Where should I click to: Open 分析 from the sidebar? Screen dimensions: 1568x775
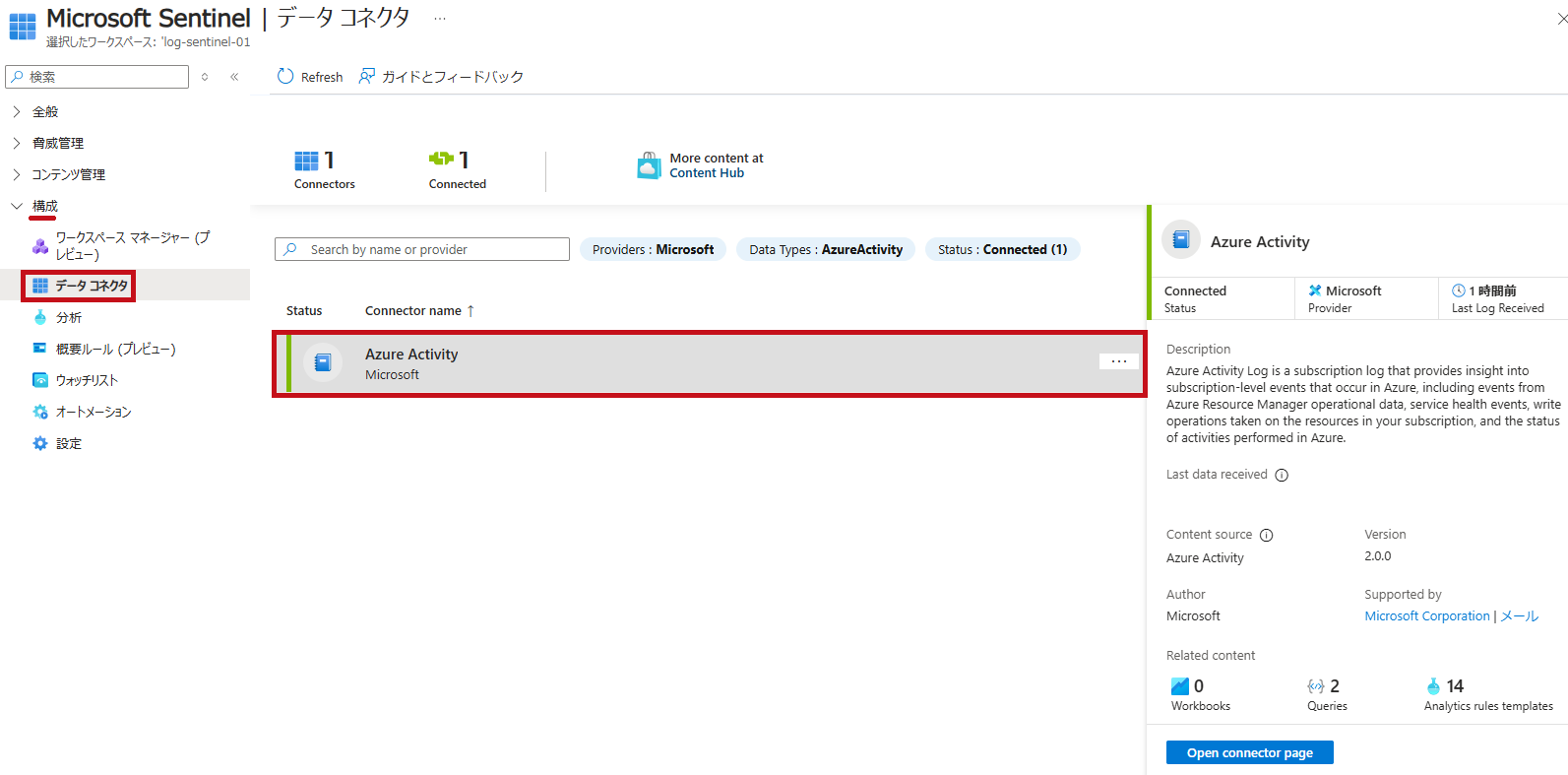point(69,317)
